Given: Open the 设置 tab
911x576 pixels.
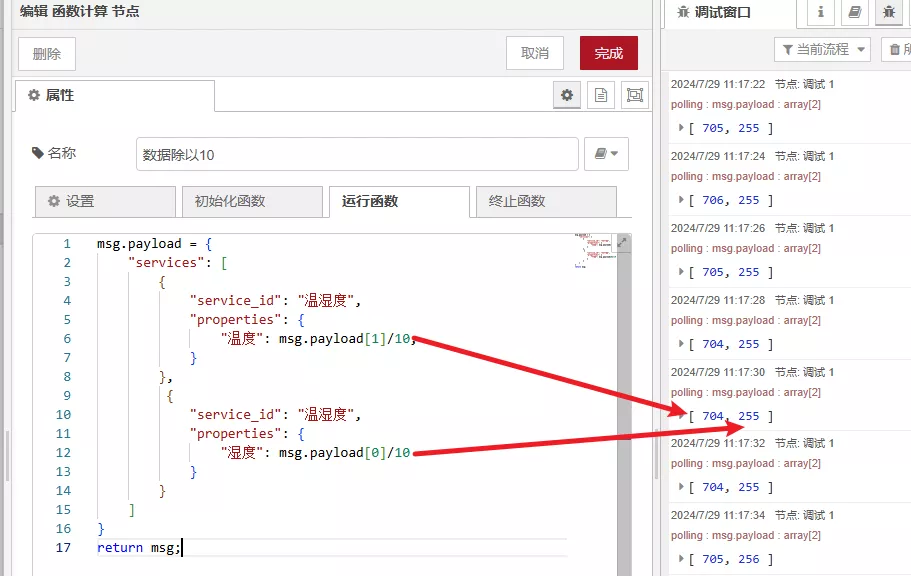Looking at the screenshot, I should coord(105,201).
